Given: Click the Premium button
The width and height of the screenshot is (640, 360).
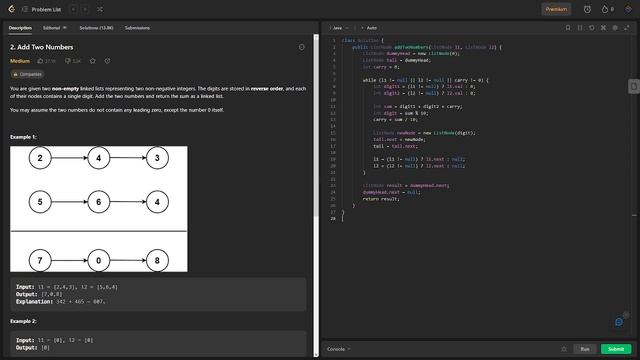Looking at the screenshot, I should click(556, 9).
